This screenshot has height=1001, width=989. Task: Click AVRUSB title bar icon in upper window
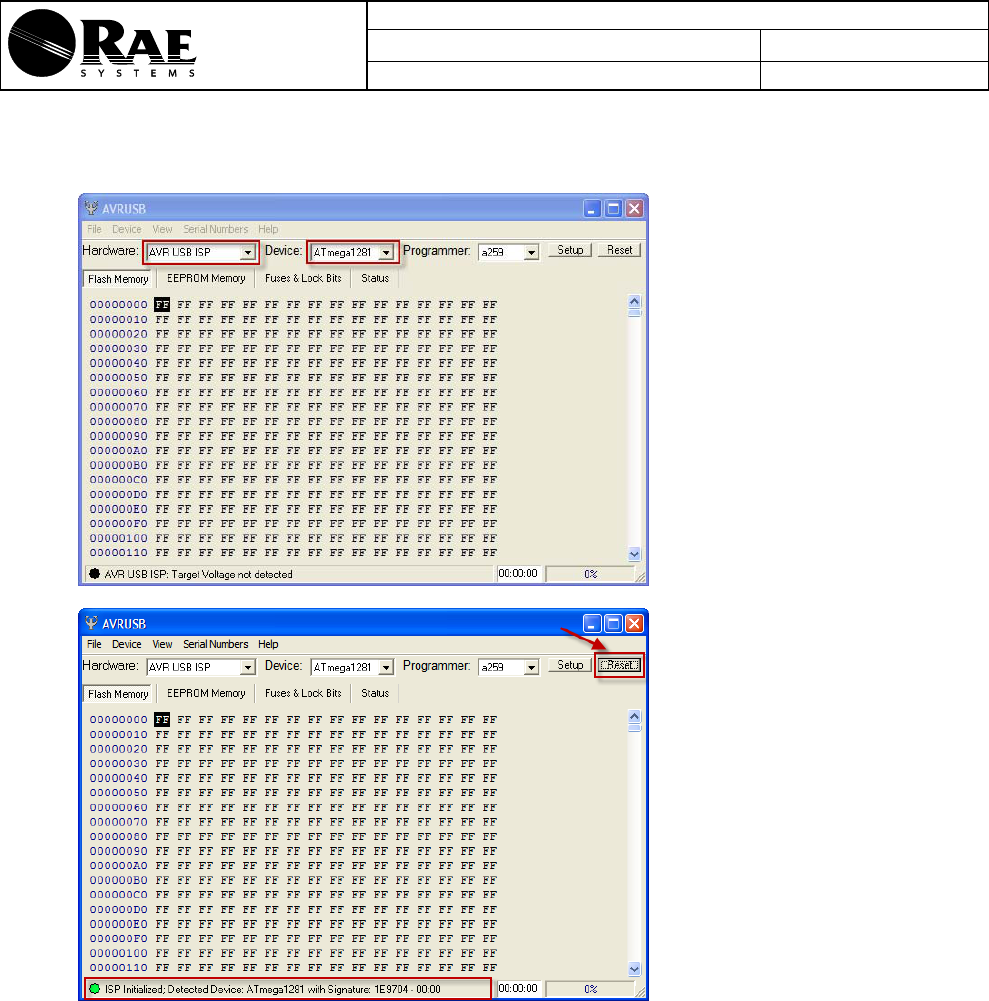coord(91,208)
